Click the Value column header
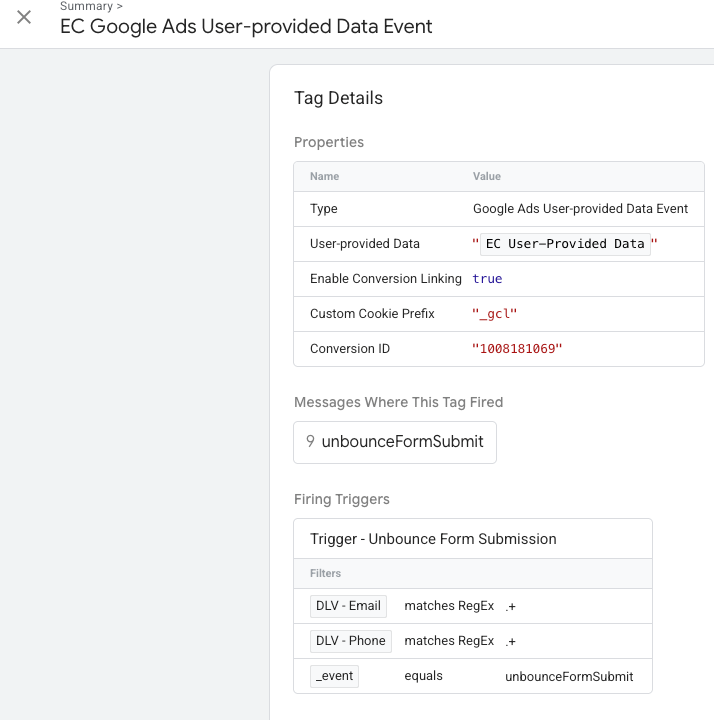 coord(486,176)
